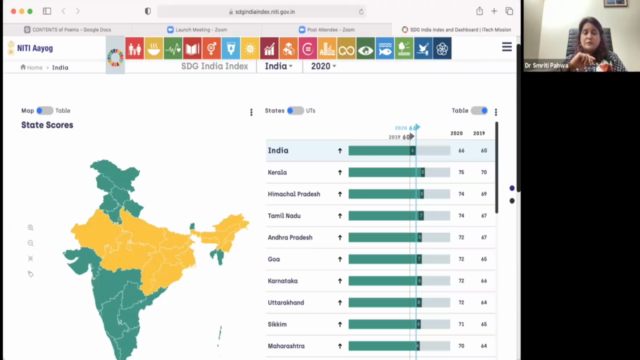
Task: Select the Quality Education SDG 4 icon
Action: 192,49
